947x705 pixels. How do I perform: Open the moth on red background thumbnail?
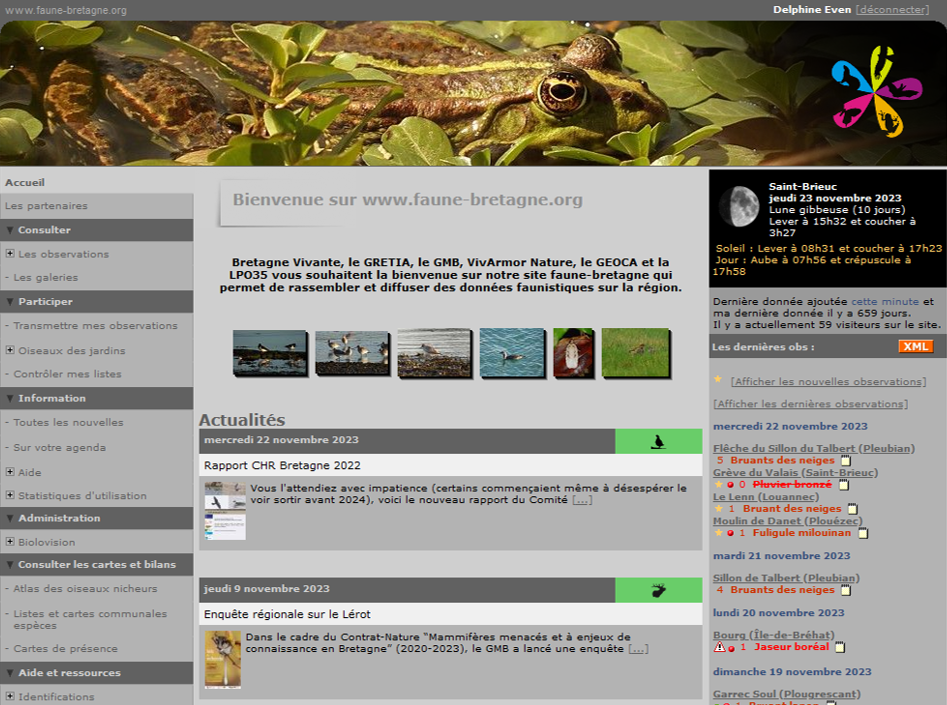click(573, 353)
